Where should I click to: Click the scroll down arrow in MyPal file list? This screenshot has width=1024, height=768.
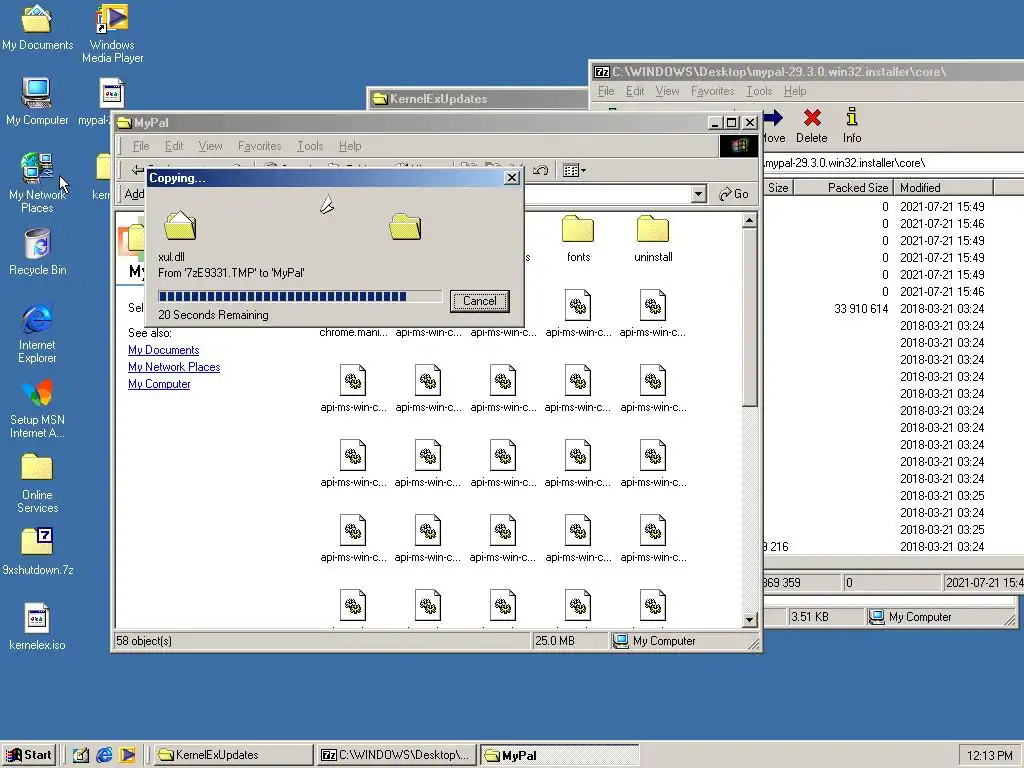(749, 619)
